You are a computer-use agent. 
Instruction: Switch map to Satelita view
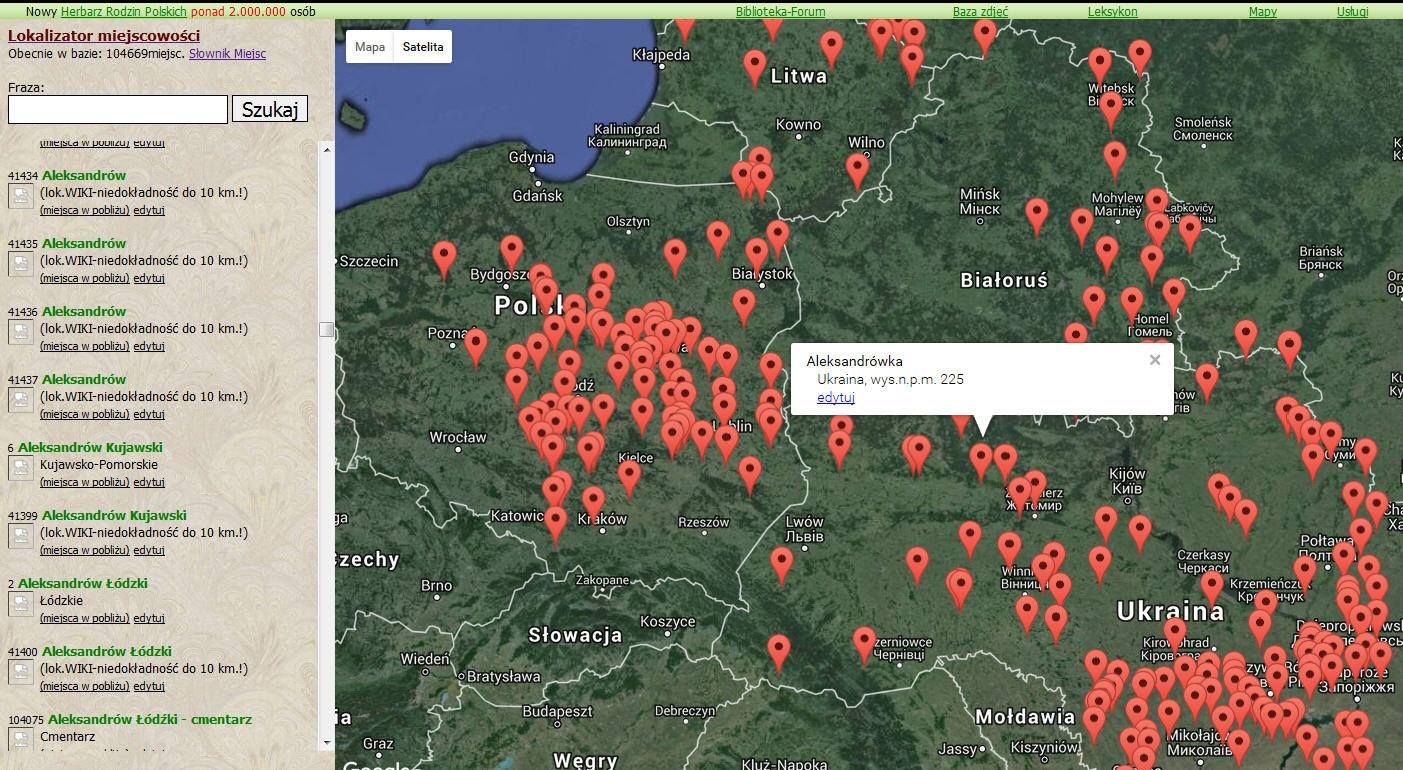tap(423, 47)
